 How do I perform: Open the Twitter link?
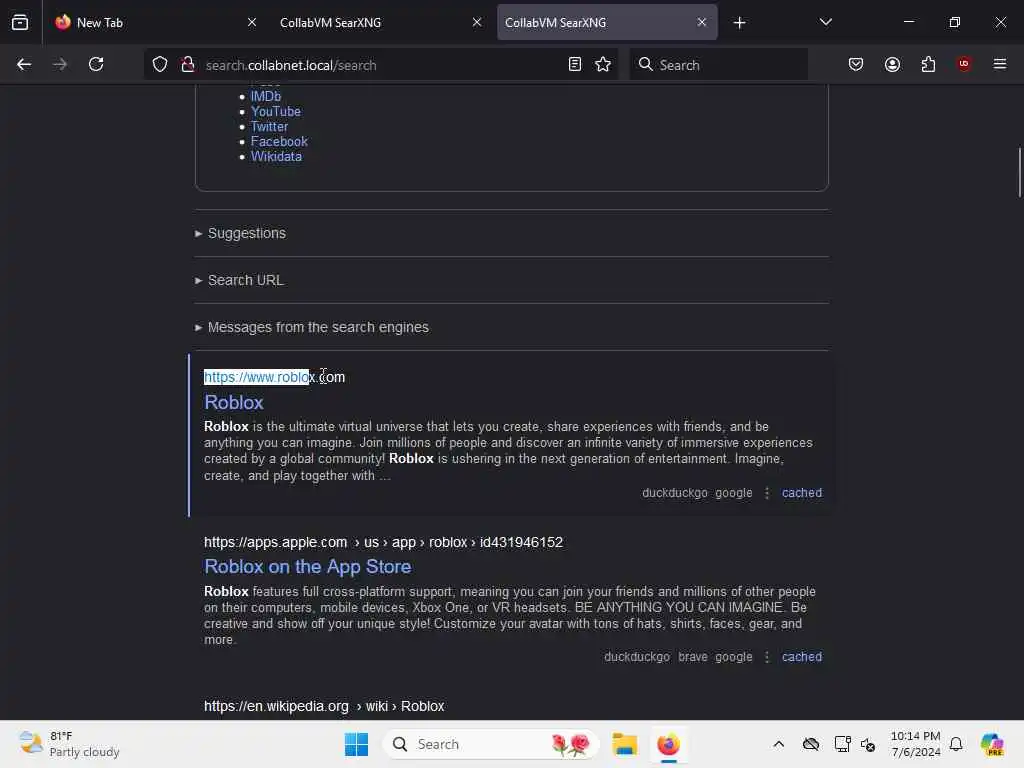tap(269, 127)
